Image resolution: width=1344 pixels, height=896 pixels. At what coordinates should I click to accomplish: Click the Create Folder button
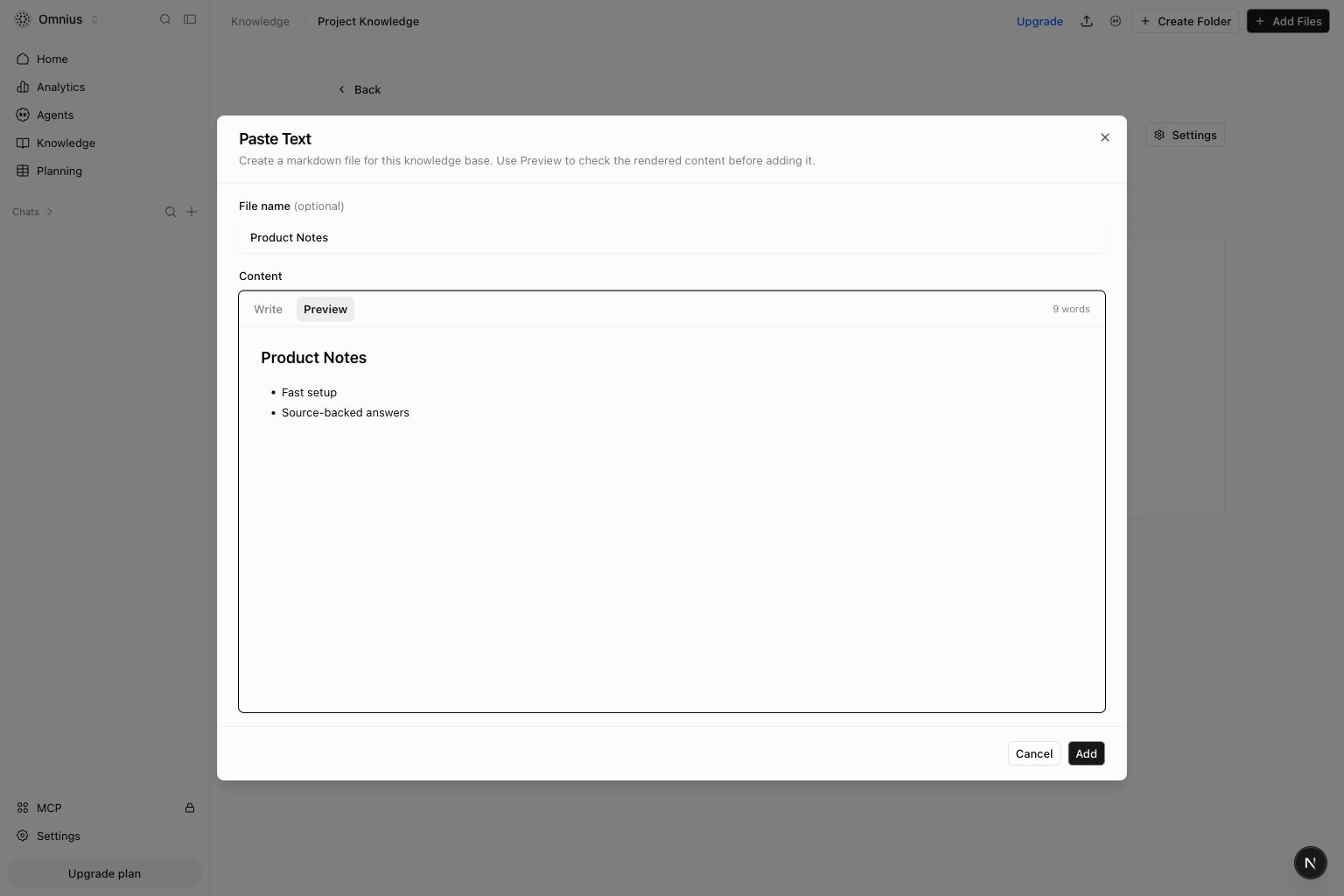click(x=1186, y=21)
